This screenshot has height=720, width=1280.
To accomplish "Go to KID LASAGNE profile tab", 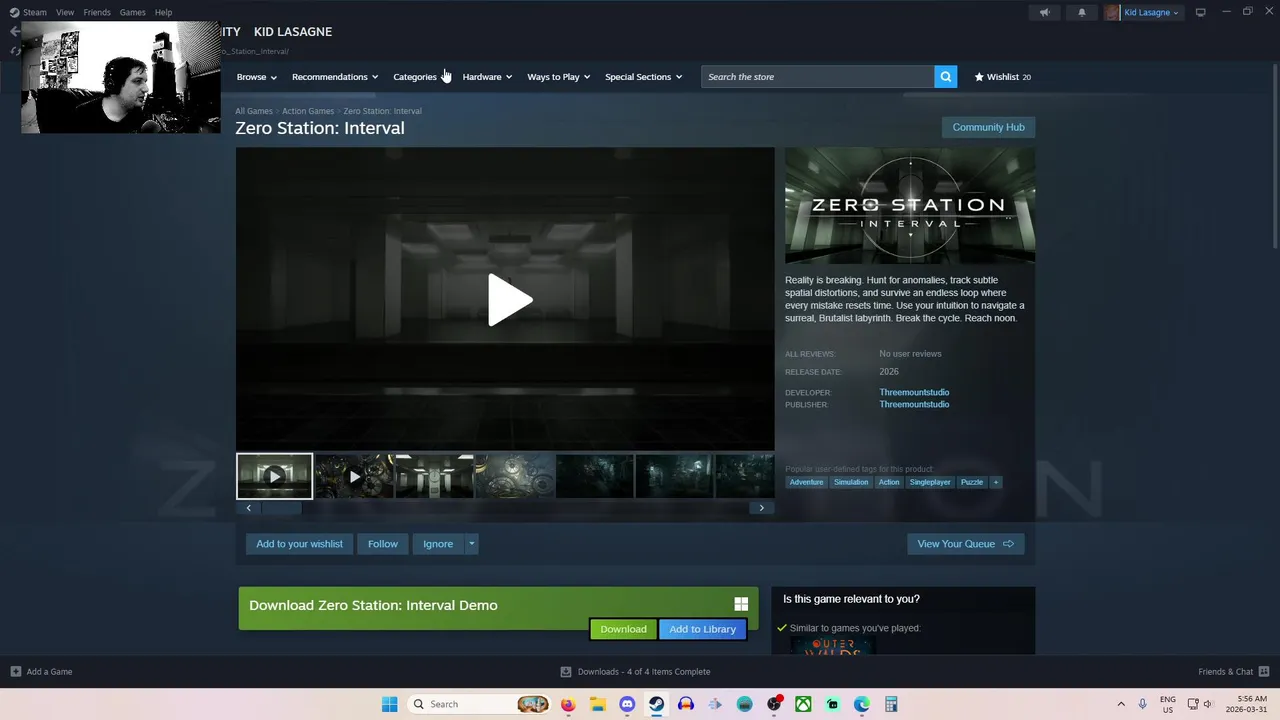I will (293, 32).
